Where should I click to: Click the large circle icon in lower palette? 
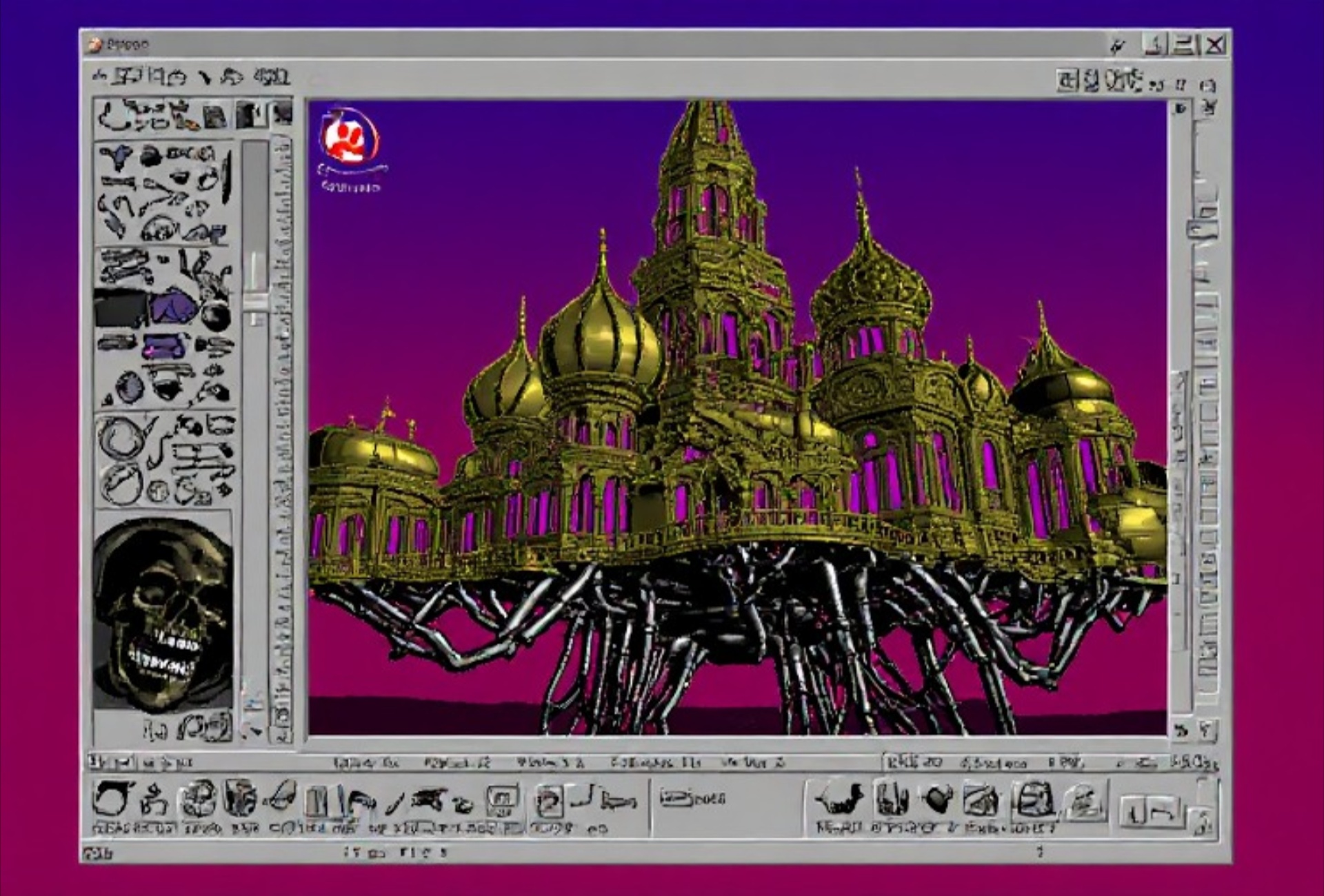[121, 438]
